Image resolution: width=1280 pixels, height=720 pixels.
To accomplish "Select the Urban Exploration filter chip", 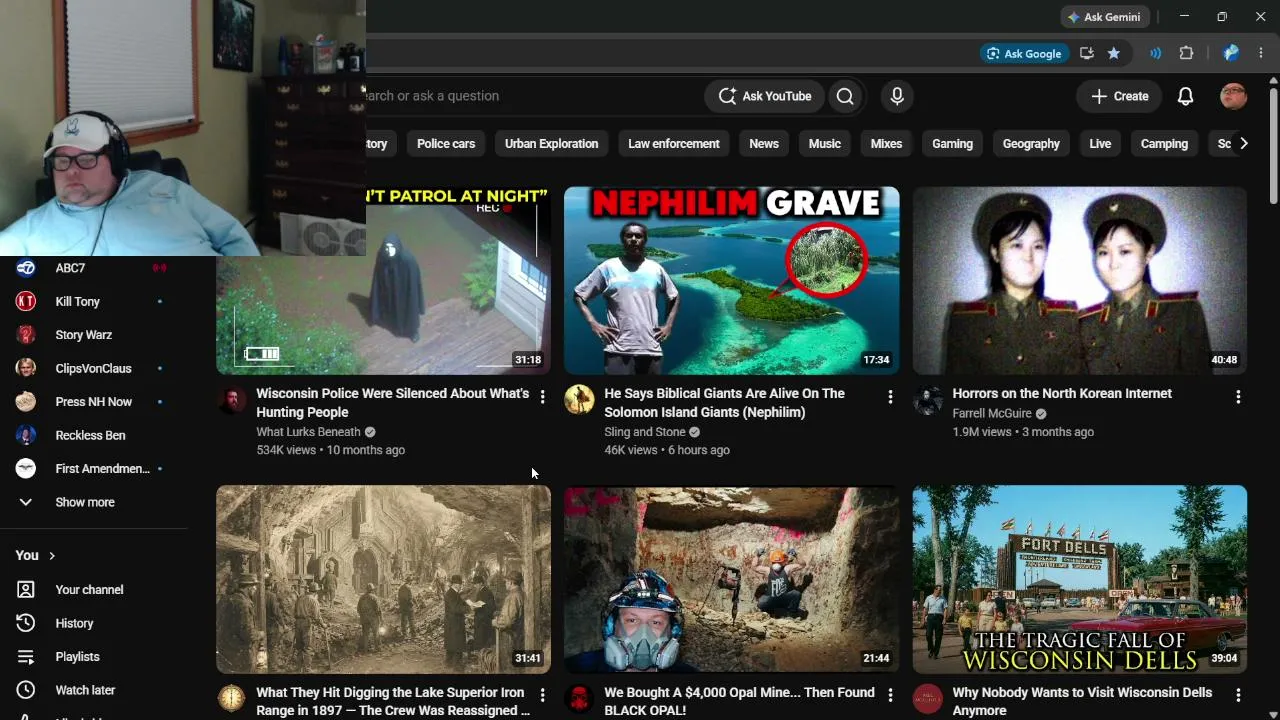I will point(551,144).
